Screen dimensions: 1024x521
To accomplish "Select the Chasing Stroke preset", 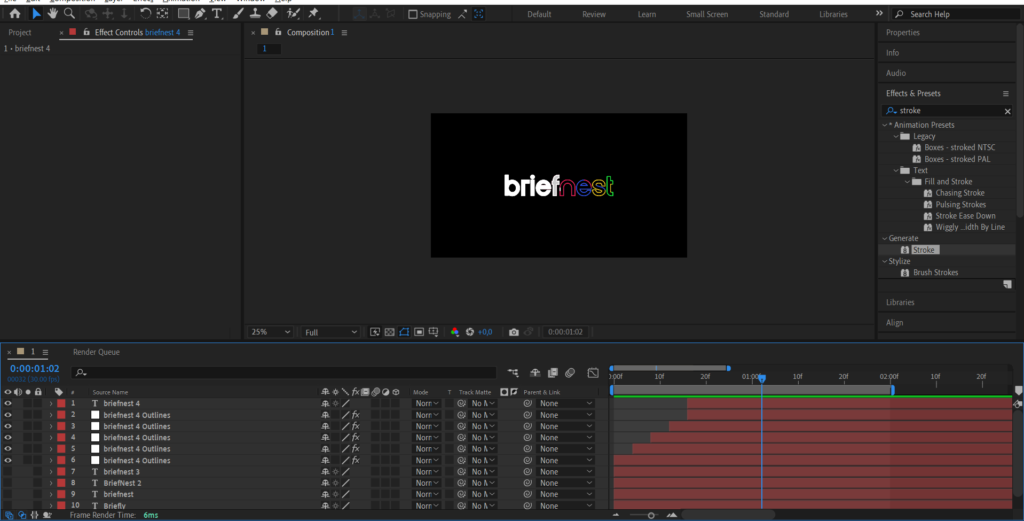I will (959, 193).
